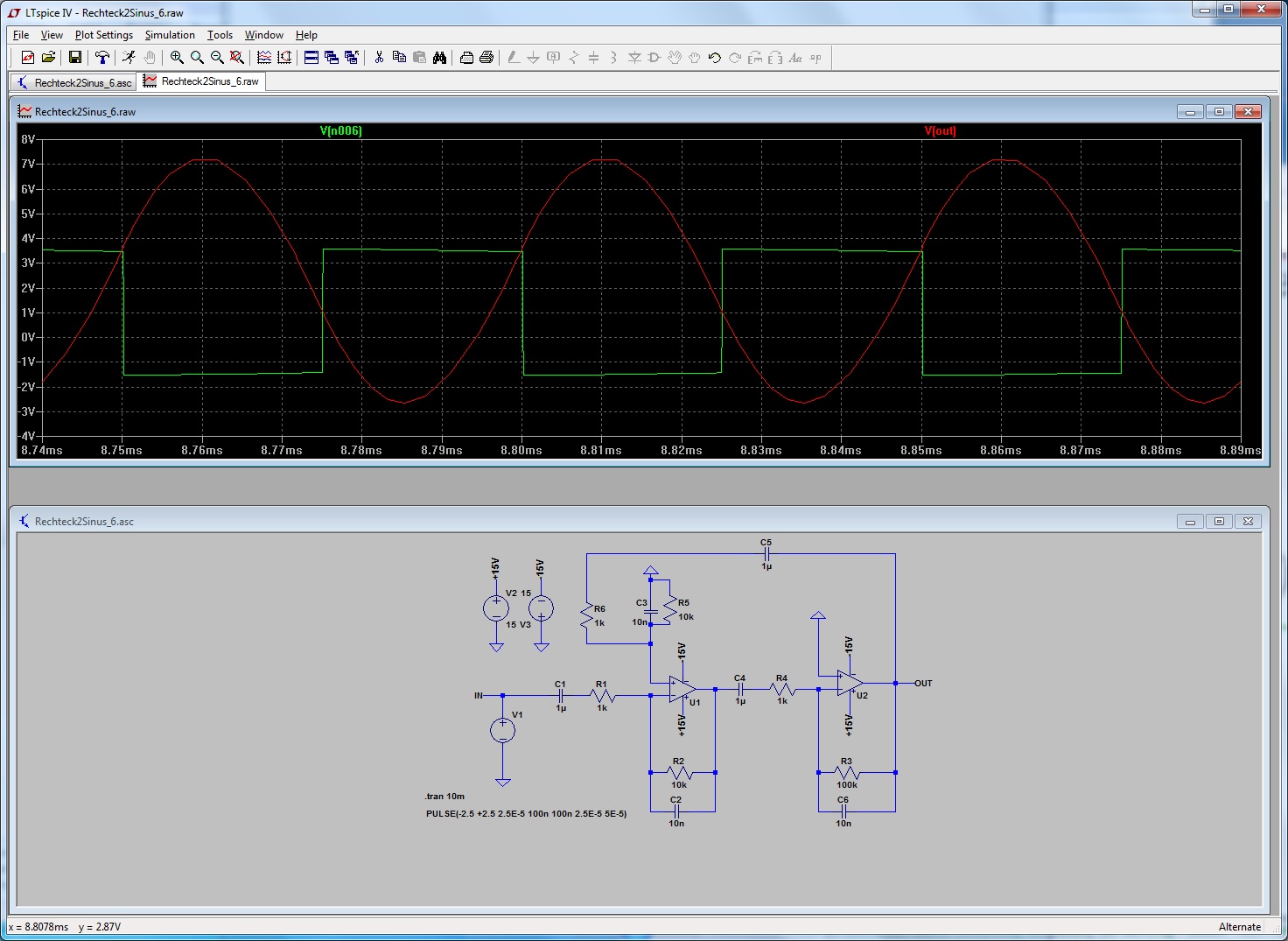Click the Halt simulation hand icon
Viewport: 1288px width, 941px height.
(150, 58)
